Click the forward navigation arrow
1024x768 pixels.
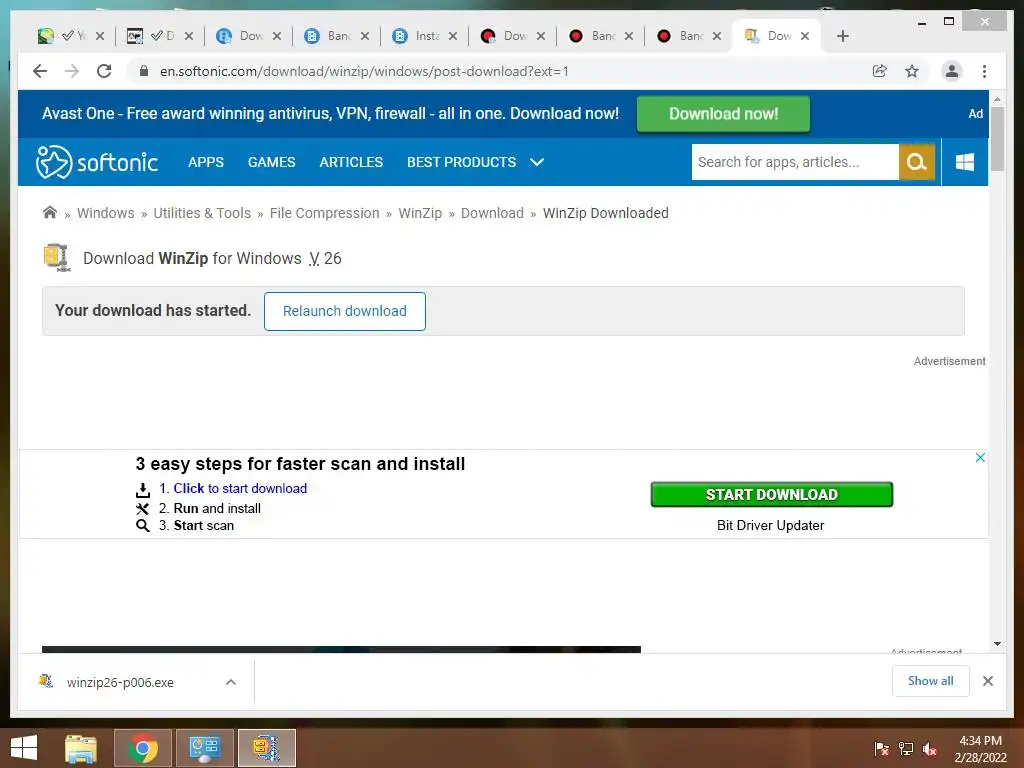(x=72, y=71)
